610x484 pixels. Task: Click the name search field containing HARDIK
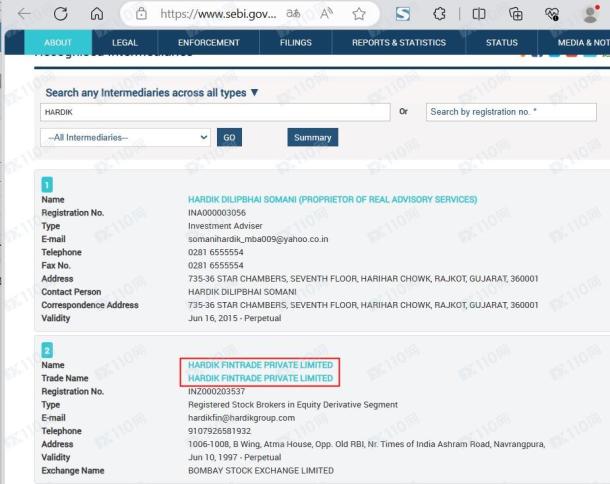[215, 112]
